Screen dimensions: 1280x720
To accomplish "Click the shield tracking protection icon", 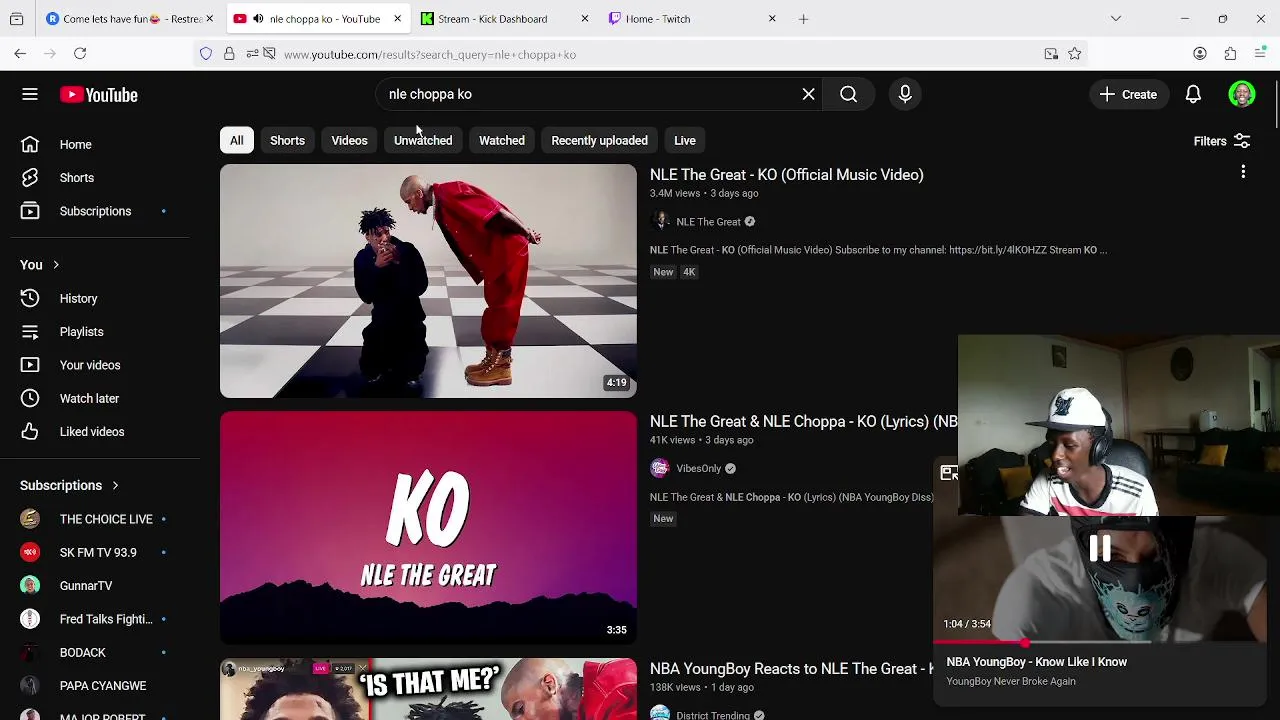I will pos(206,54).
